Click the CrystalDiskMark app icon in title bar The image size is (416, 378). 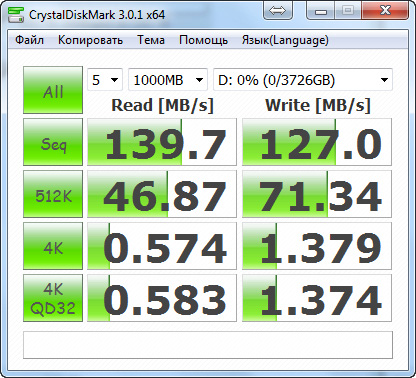[16, 14]
